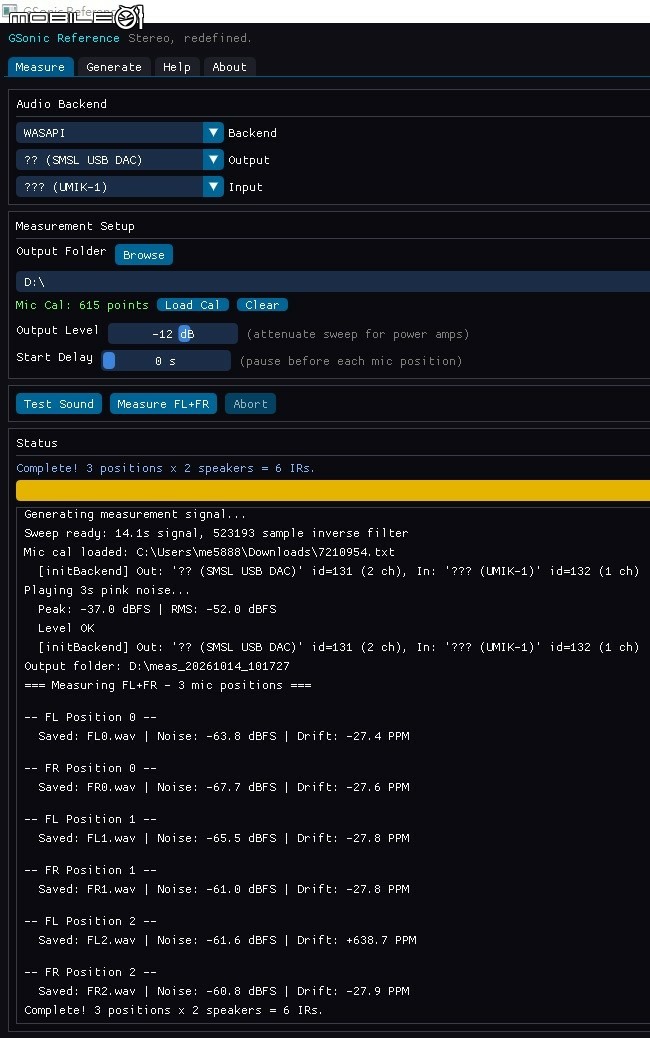Click 'Saved: FL2.wav' line with +638.7 PPM drift
This screenshot has width=650, height=1038.
pyautogui.click(x=227, y=940)
